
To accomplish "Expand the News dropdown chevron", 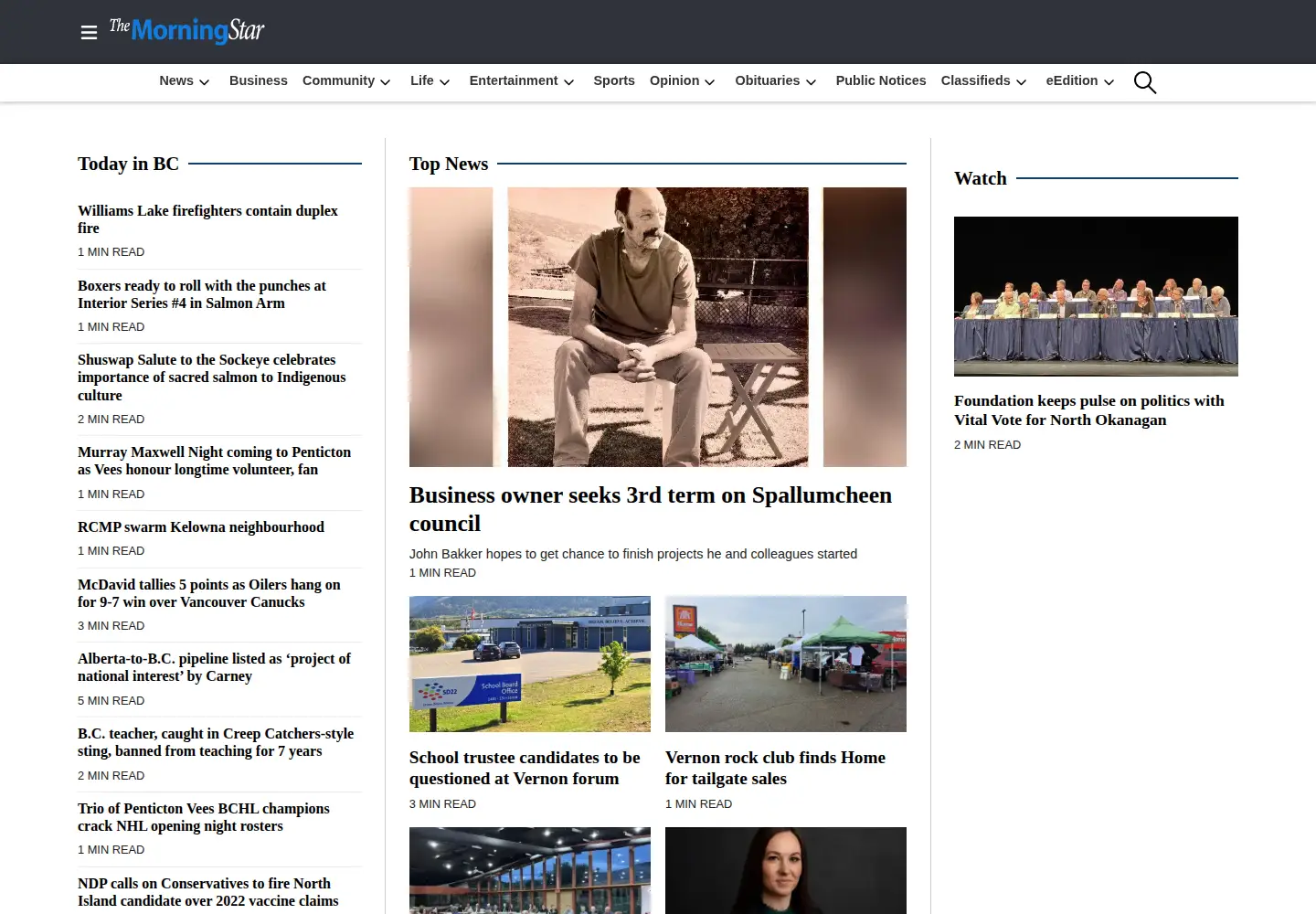I will tap(205, 82).
